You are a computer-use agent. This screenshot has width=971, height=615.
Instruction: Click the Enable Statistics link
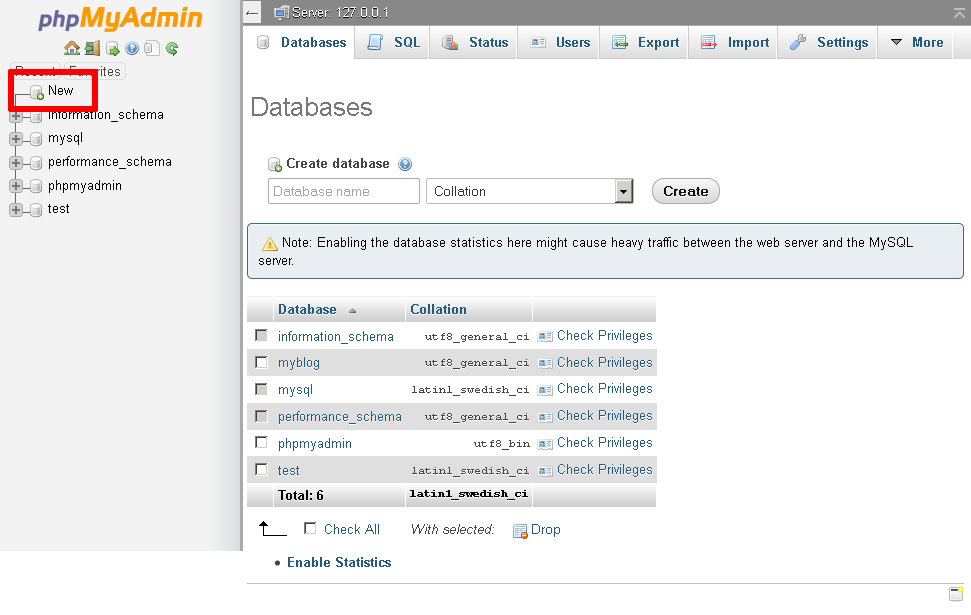pos(338,562)
